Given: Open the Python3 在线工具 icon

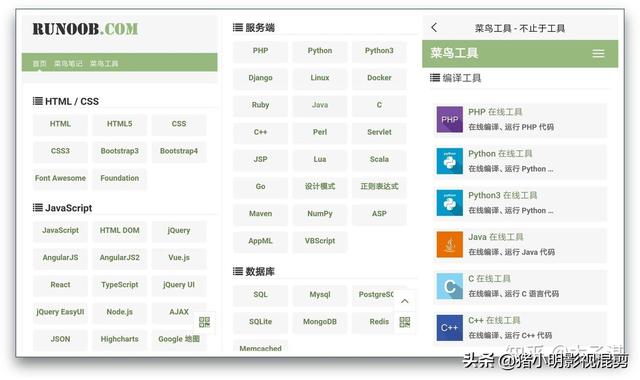Looking at the screenshot, I should coord(449,202).
